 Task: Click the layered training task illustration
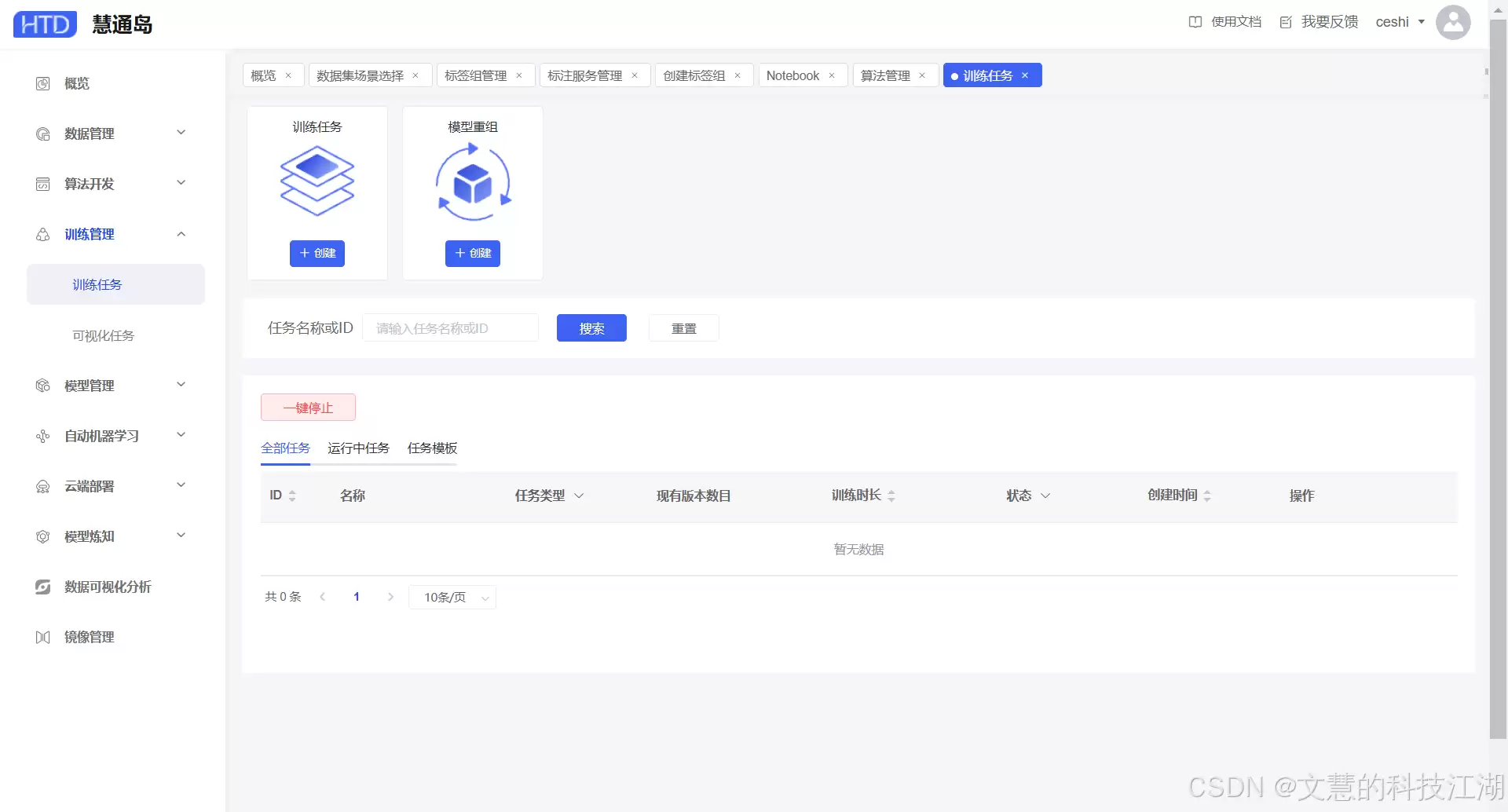pyautogui.click(x=317, y=181)
